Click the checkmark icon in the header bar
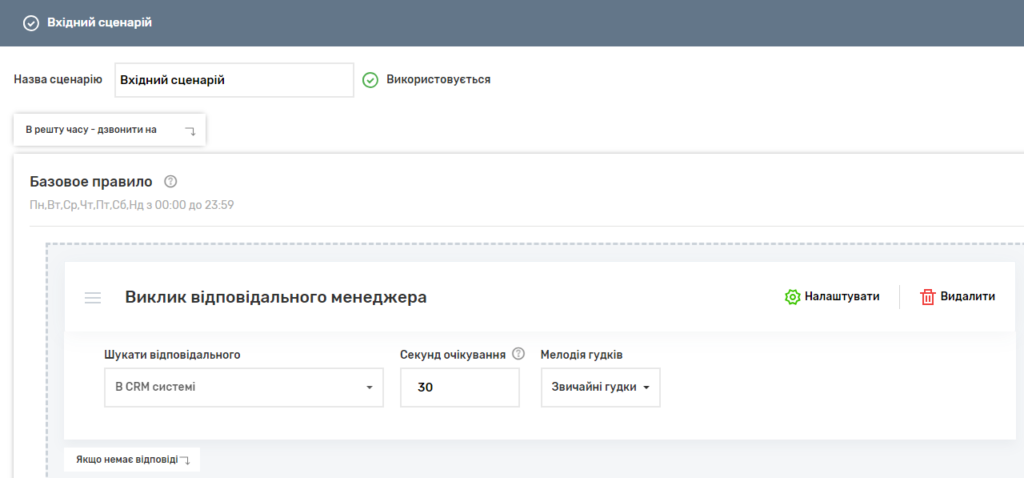This screenshot has width=1024, height=478. click(x=31, y=23)
